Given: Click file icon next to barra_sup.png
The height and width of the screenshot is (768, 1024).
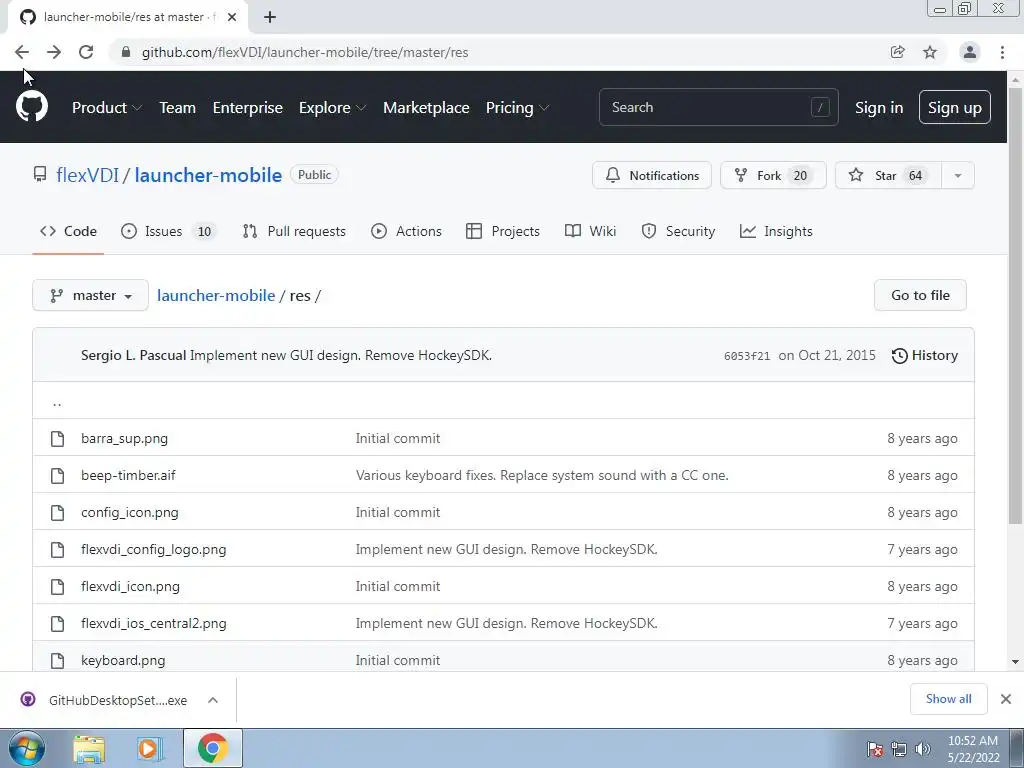Looking at the screenshot, I should 57,439.
